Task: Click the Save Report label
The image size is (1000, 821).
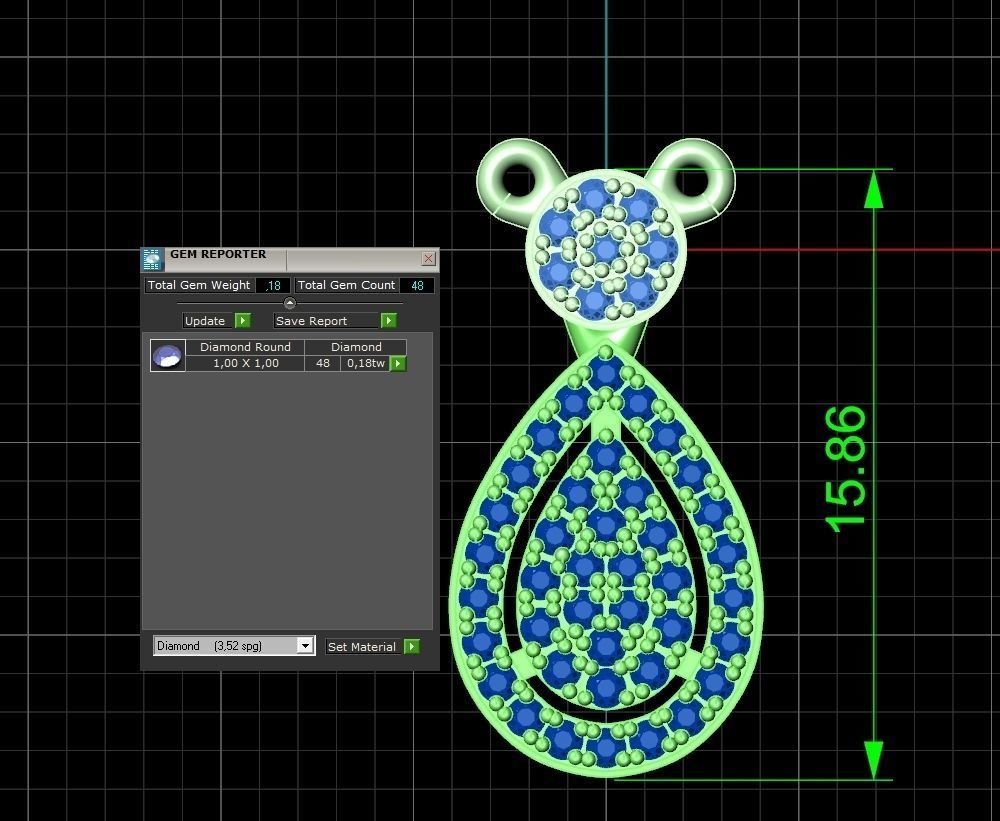Action: (x=311, y=321)
